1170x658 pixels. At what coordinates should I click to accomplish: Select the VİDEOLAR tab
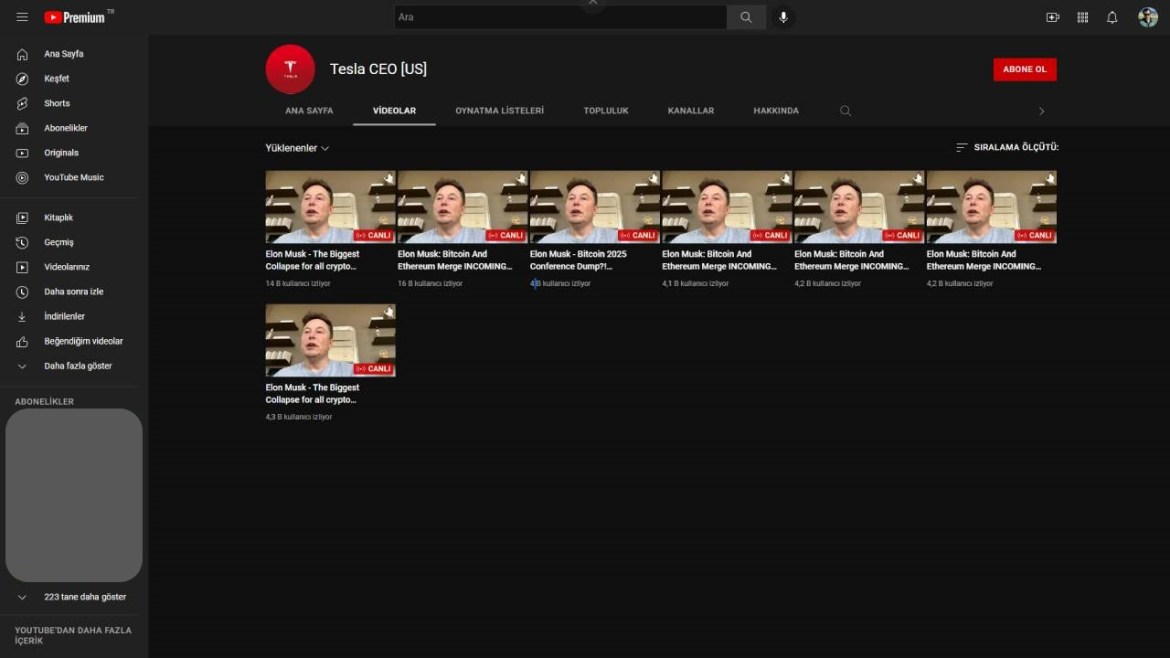point(394,110)
